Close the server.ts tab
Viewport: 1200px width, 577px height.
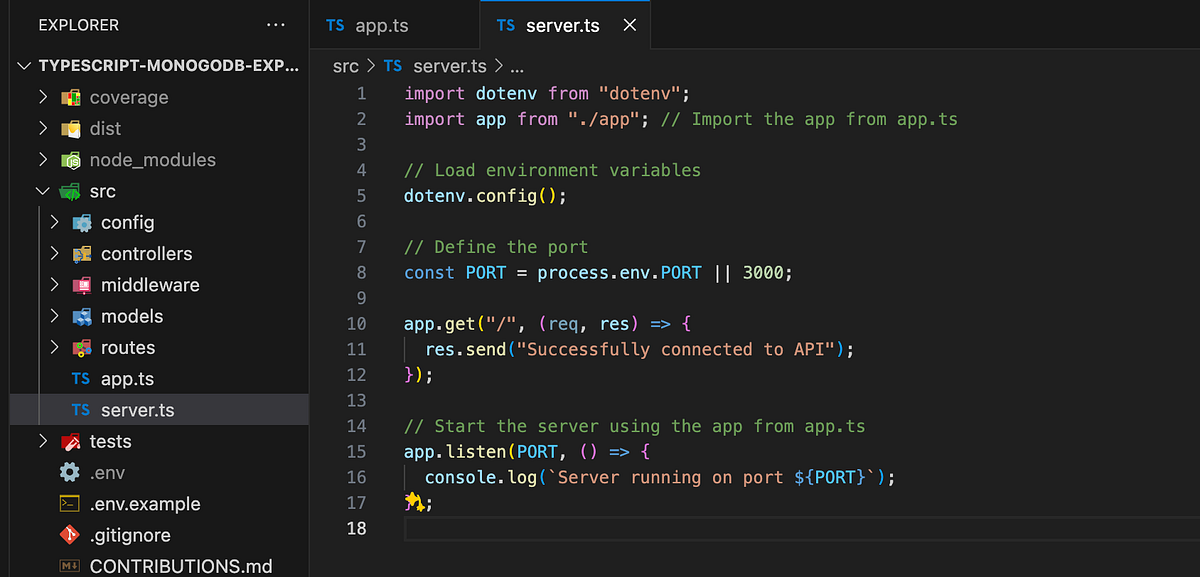[x=629, y=25]
